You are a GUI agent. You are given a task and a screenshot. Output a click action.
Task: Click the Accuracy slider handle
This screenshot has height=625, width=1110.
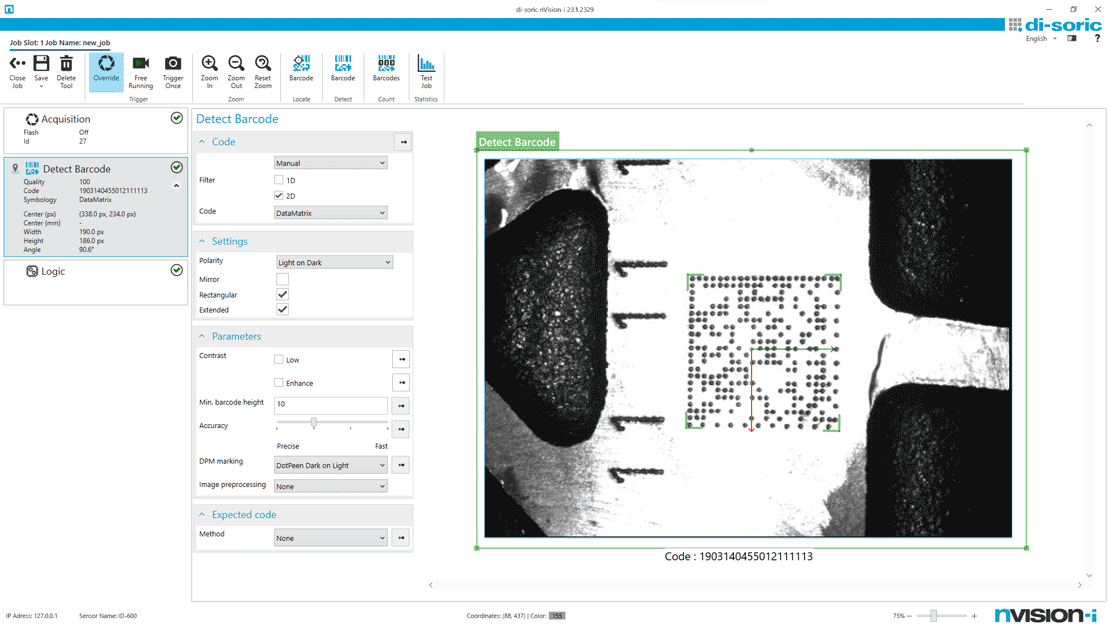pyautogui.click(x=314, y=424)
